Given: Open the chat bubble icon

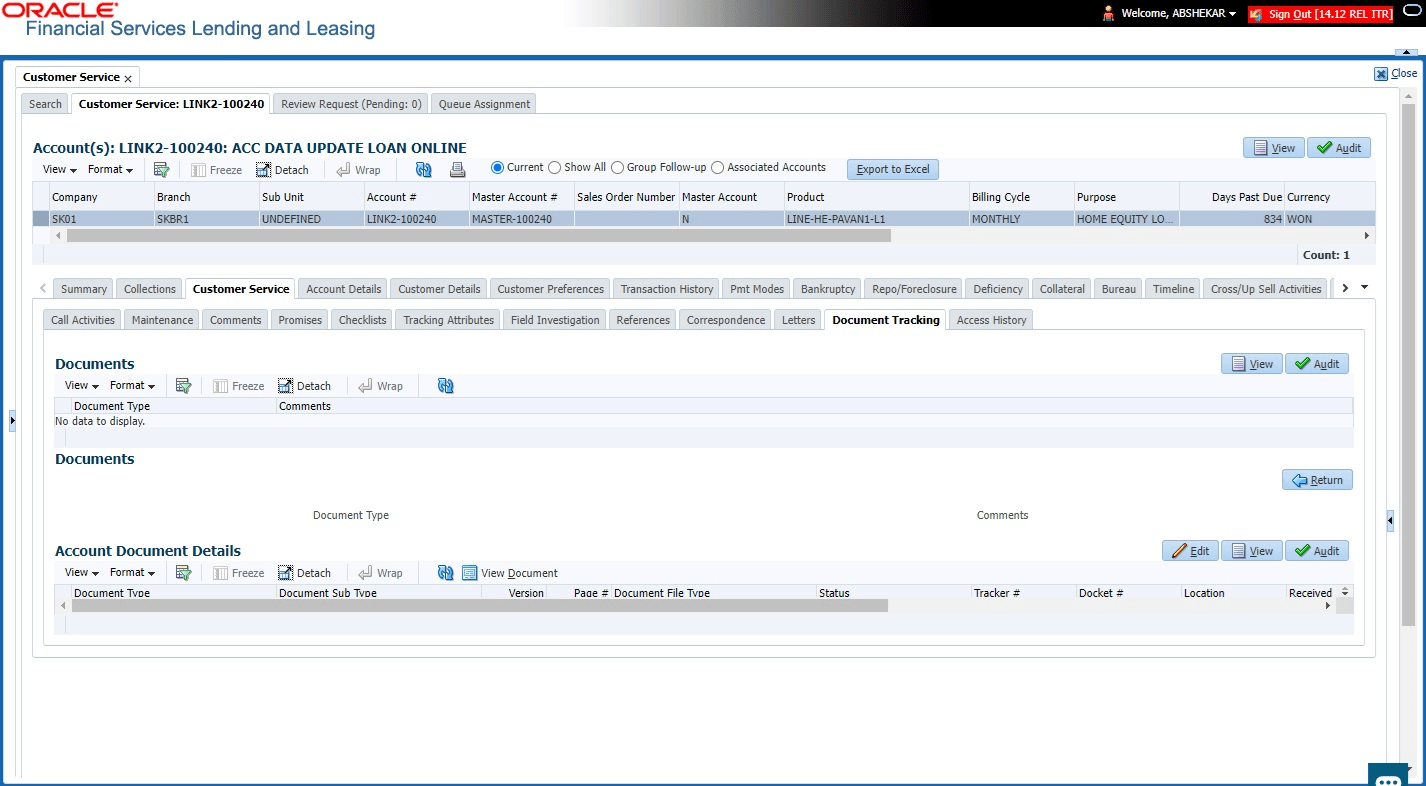Looking at the screenshot, I should [1388, 777].
